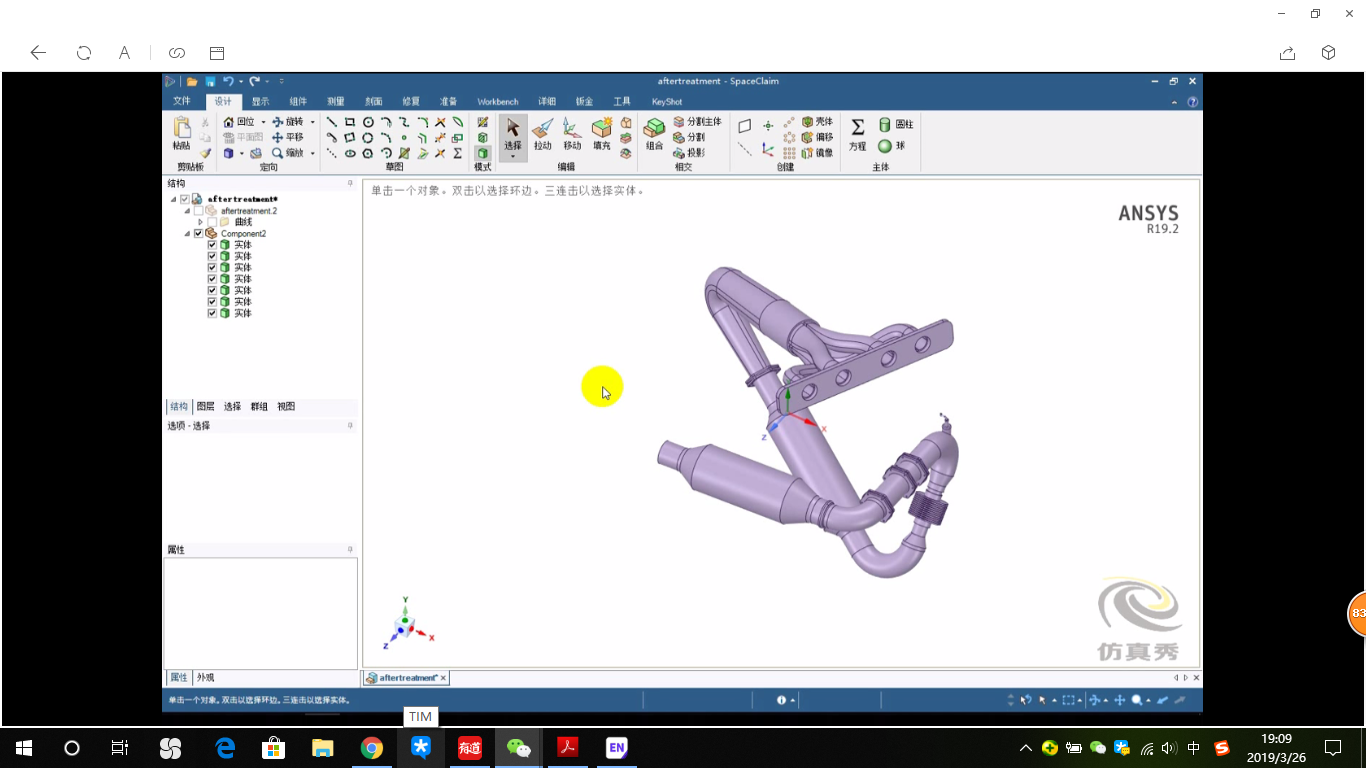Click the 偏移 (Offset) tool

(817, 137)
